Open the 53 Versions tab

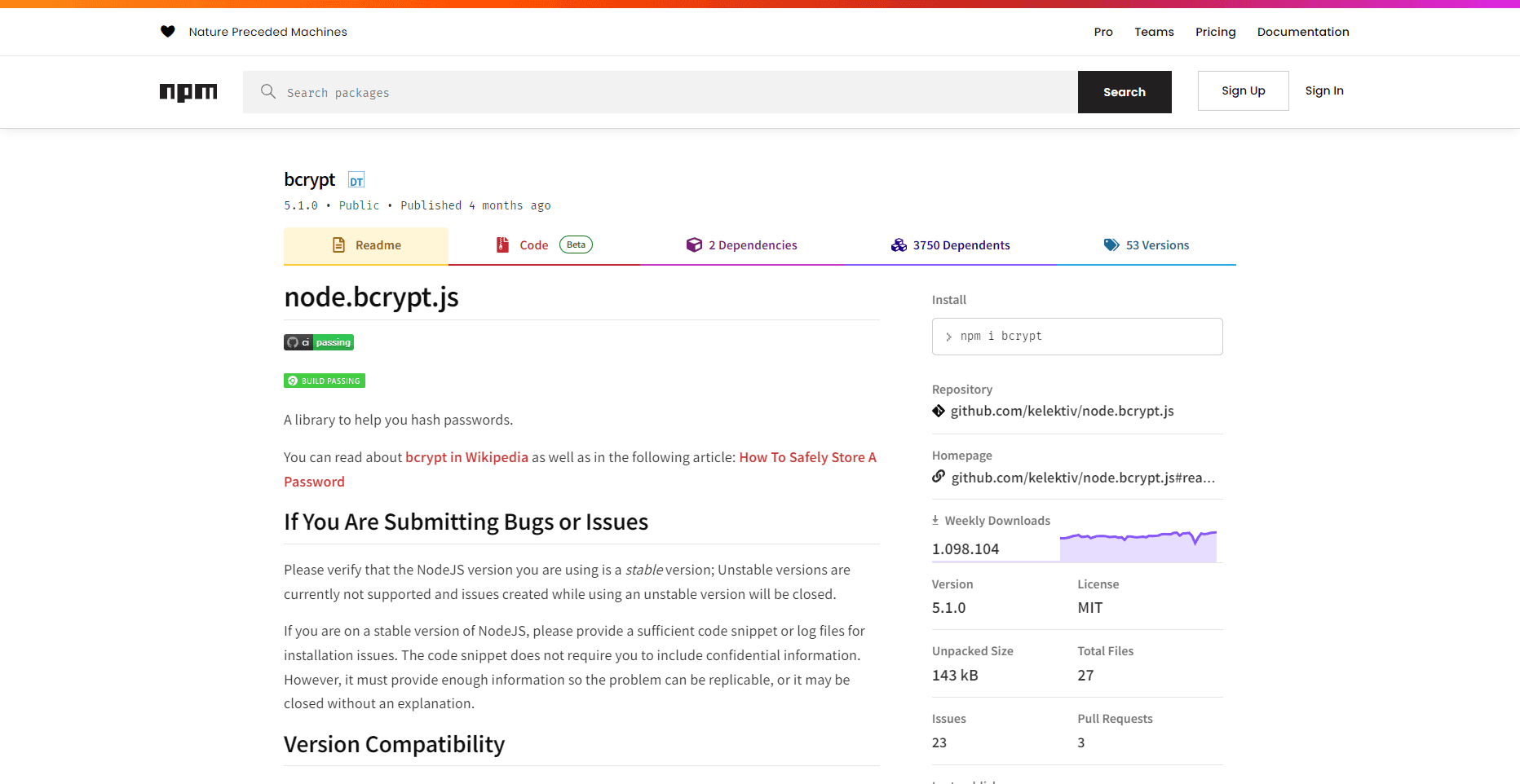tap(1147, 245)
